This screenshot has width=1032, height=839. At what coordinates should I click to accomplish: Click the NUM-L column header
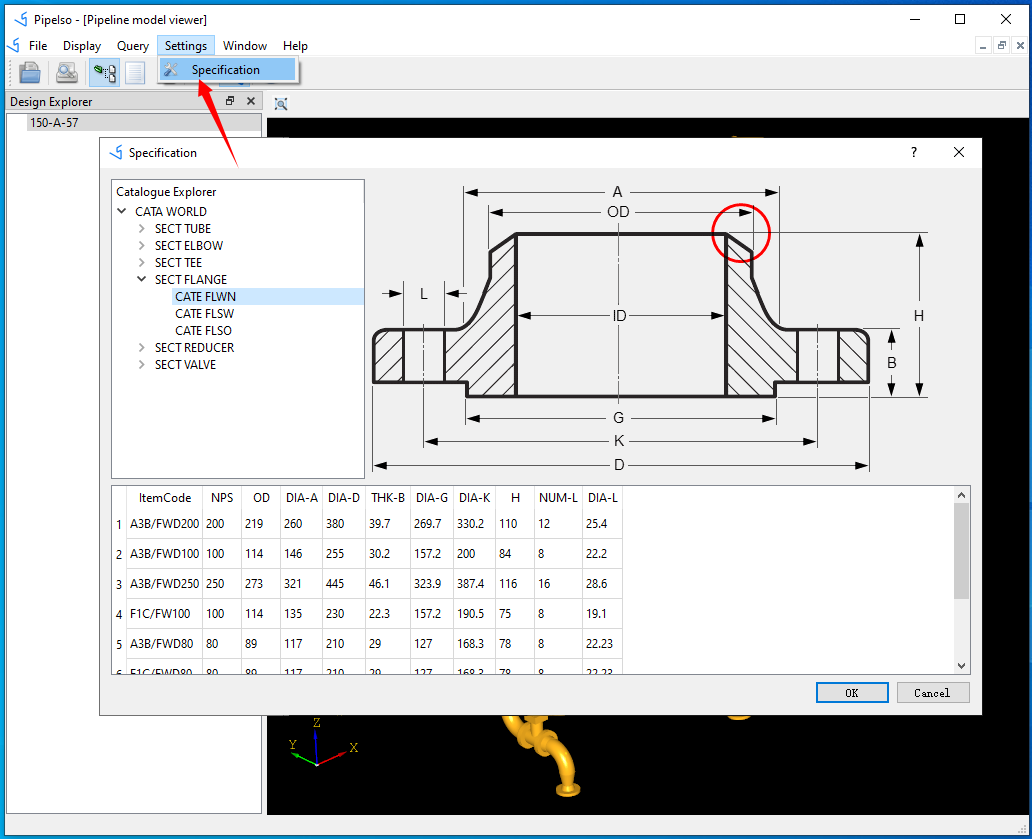pyautogui.click(x=558, y=498)
